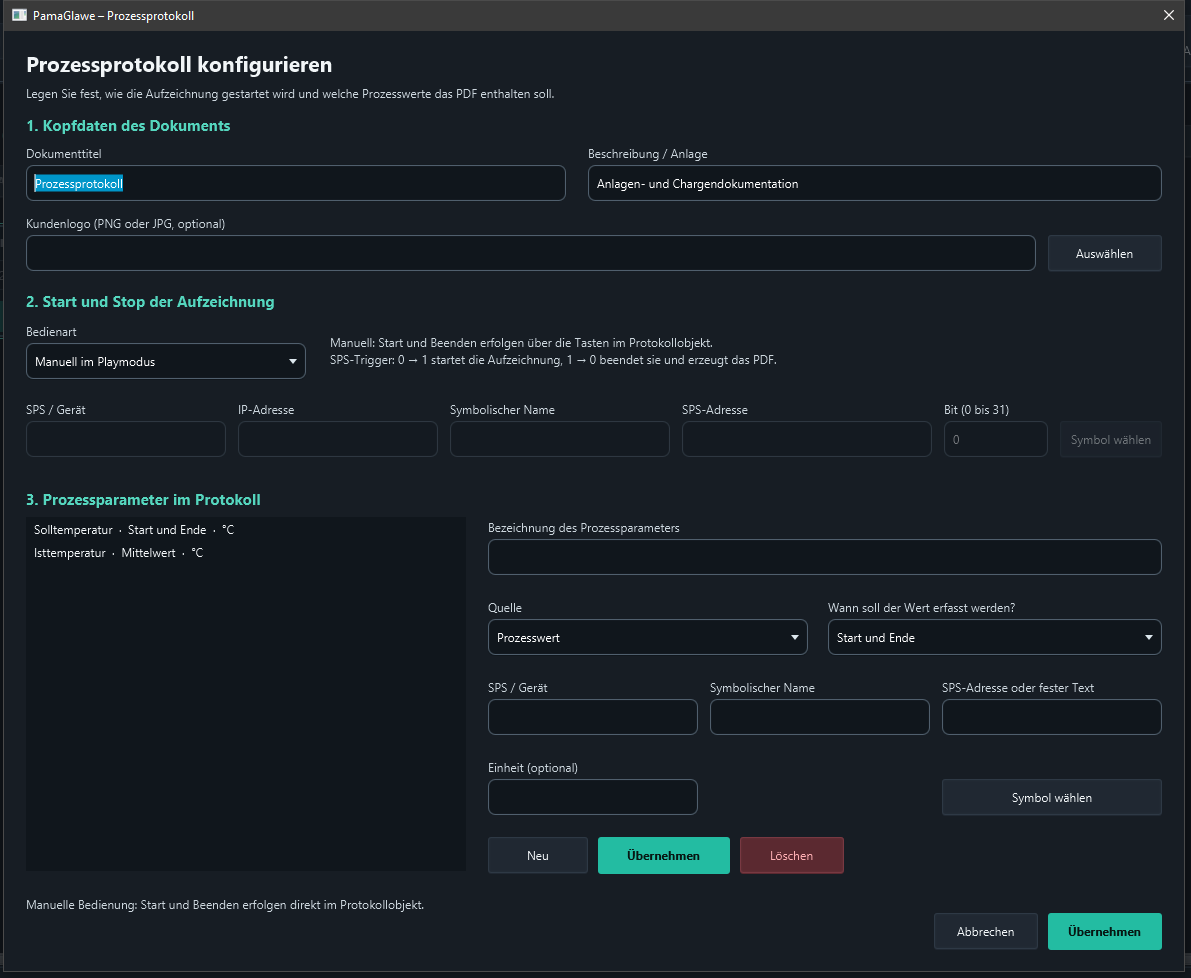The width and height of the screenshot is (1191, 978).
Task: Click SPS / Gerät field in section 3
Action: coord(592,717)
